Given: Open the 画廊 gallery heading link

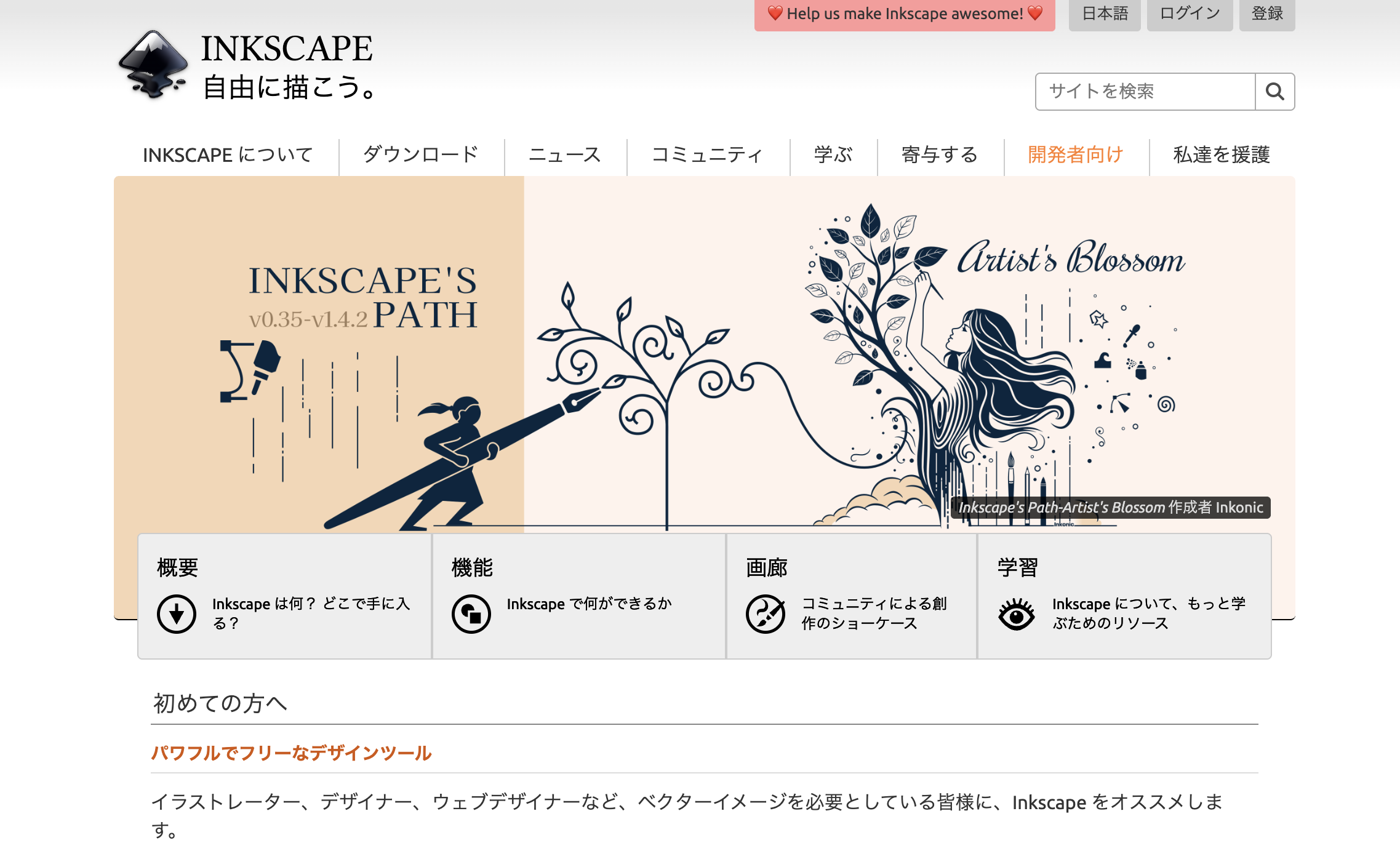Looking at the screenshot, I should (767, 567).
